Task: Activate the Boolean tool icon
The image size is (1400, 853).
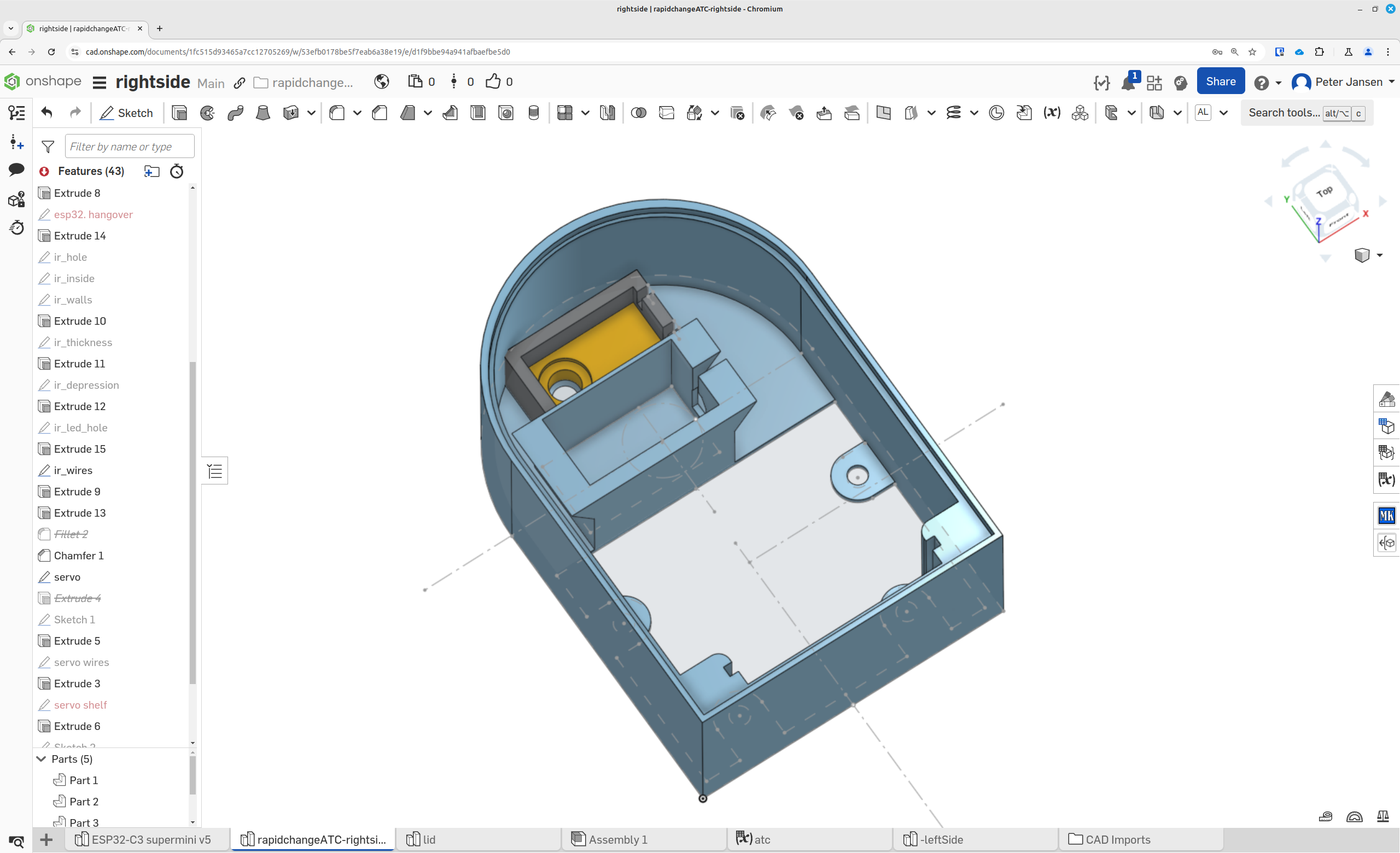Action: [638, 113]
